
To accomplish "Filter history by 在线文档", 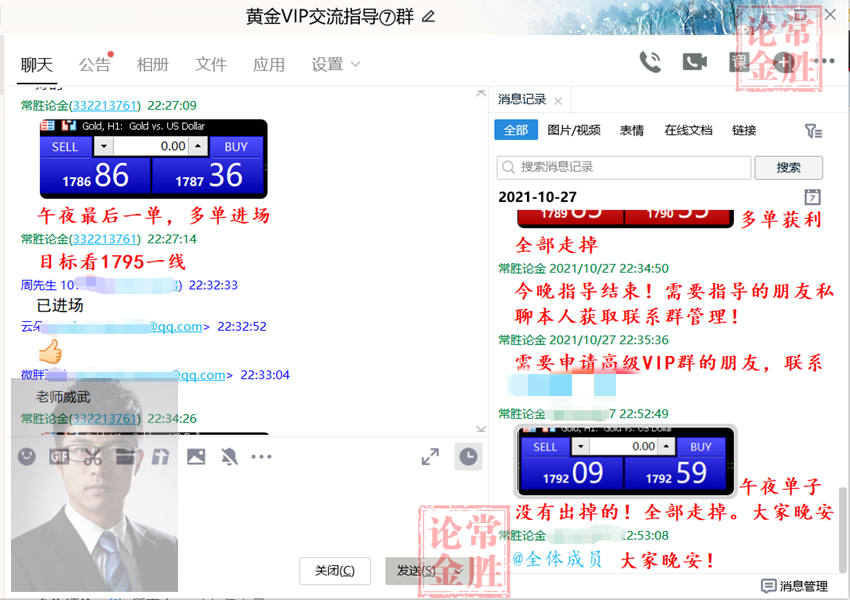I will click(x=688, y=130).
